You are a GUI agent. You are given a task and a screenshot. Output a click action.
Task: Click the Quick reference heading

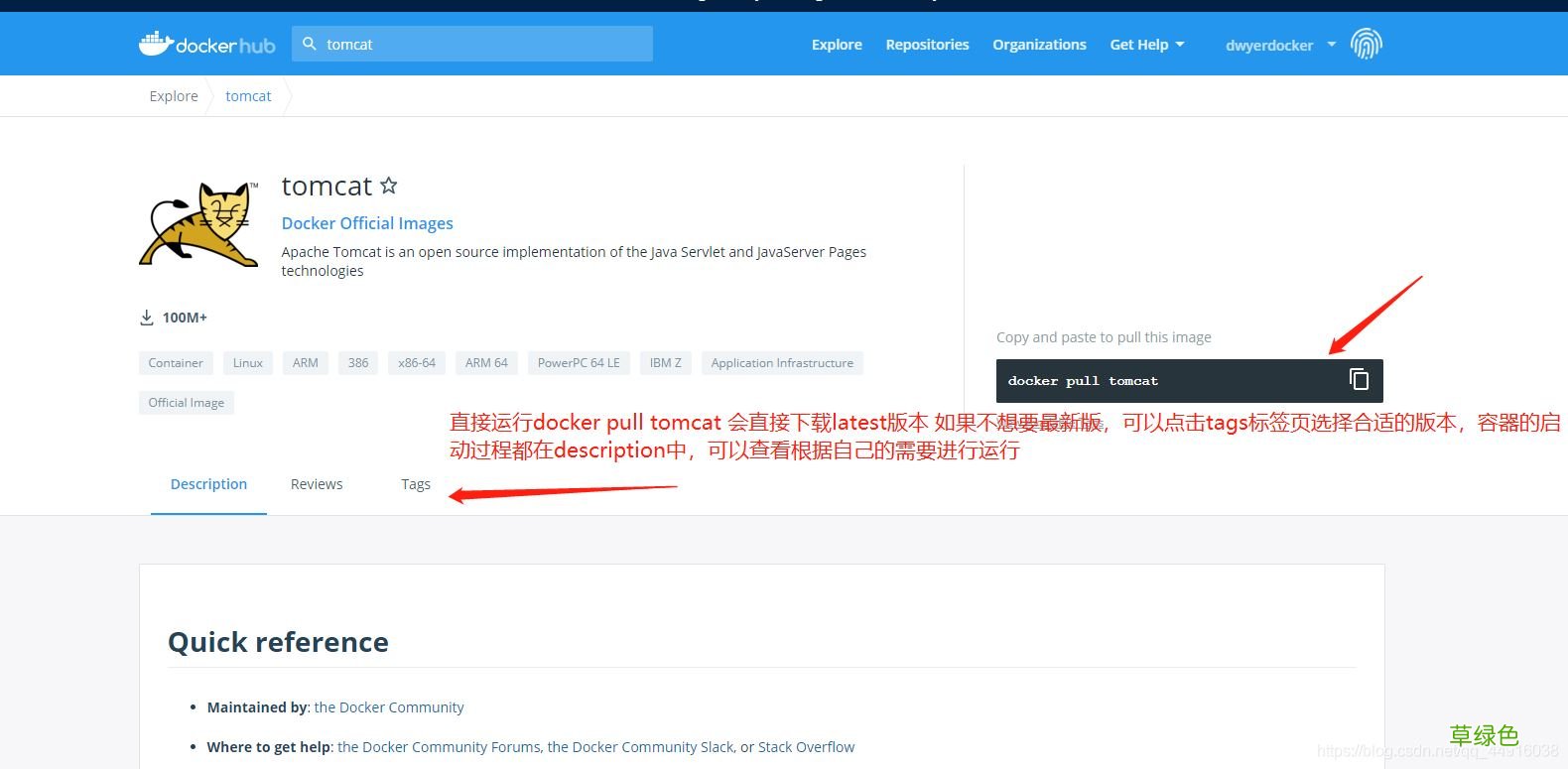[278, 642]
